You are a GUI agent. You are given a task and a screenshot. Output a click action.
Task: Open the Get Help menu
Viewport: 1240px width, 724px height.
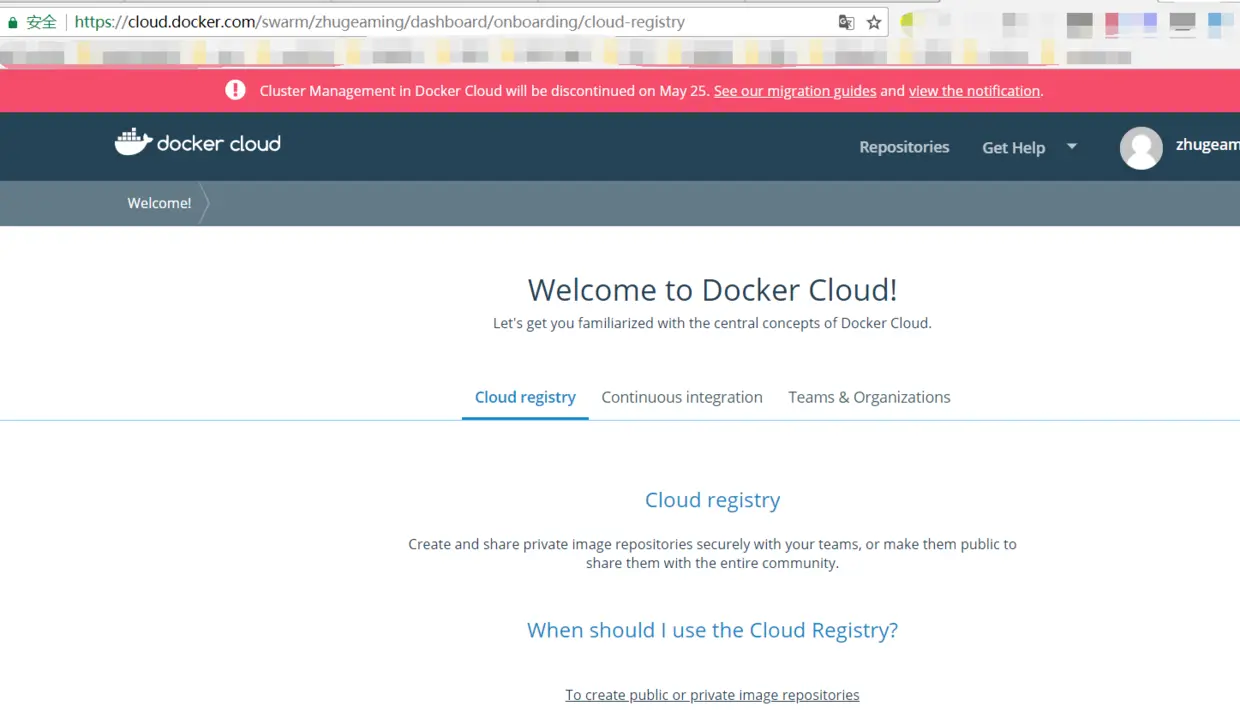point(1013,147)
